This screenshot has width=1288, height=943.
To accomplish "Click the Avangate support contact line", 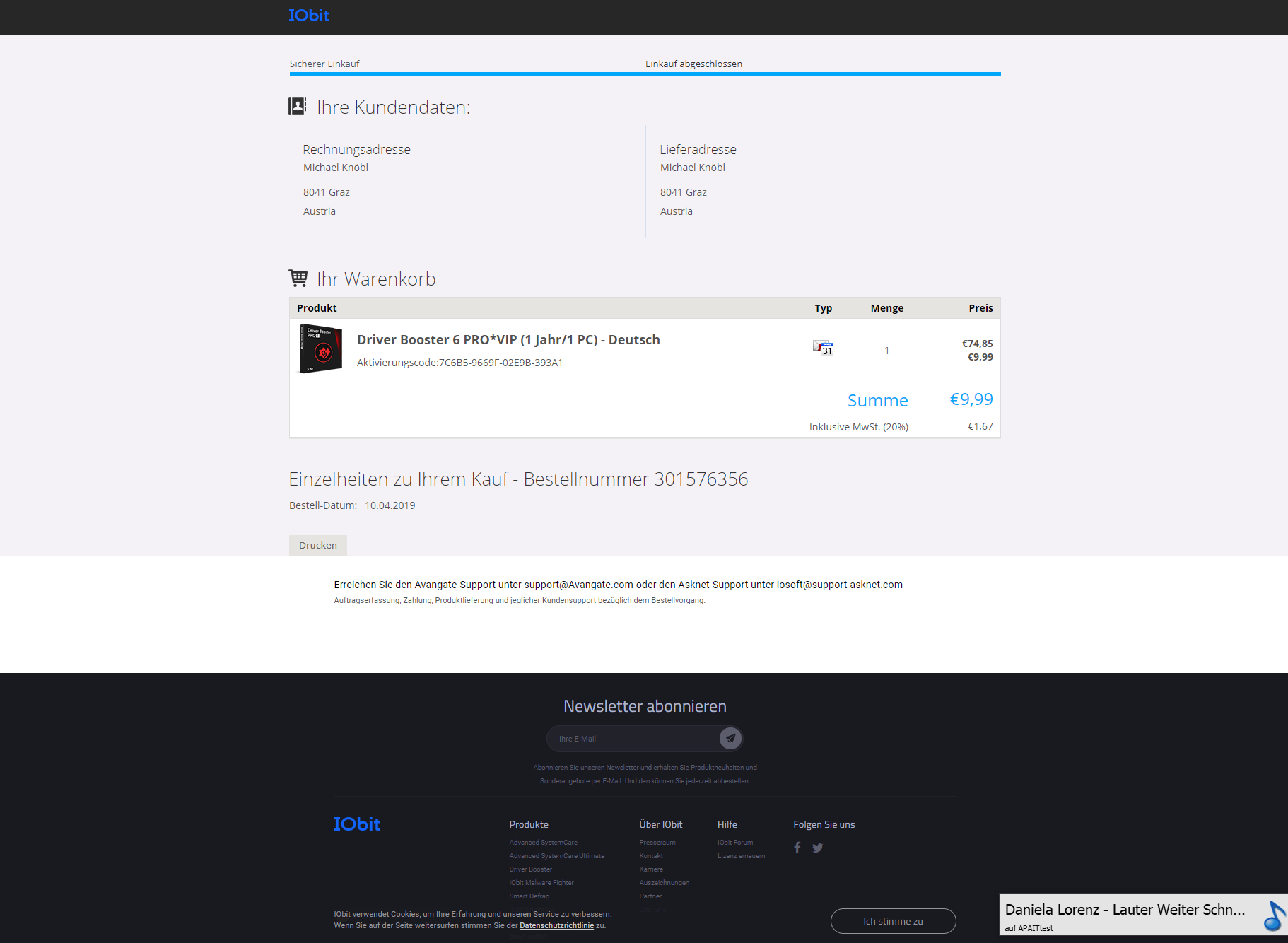I will click(619, 585).
